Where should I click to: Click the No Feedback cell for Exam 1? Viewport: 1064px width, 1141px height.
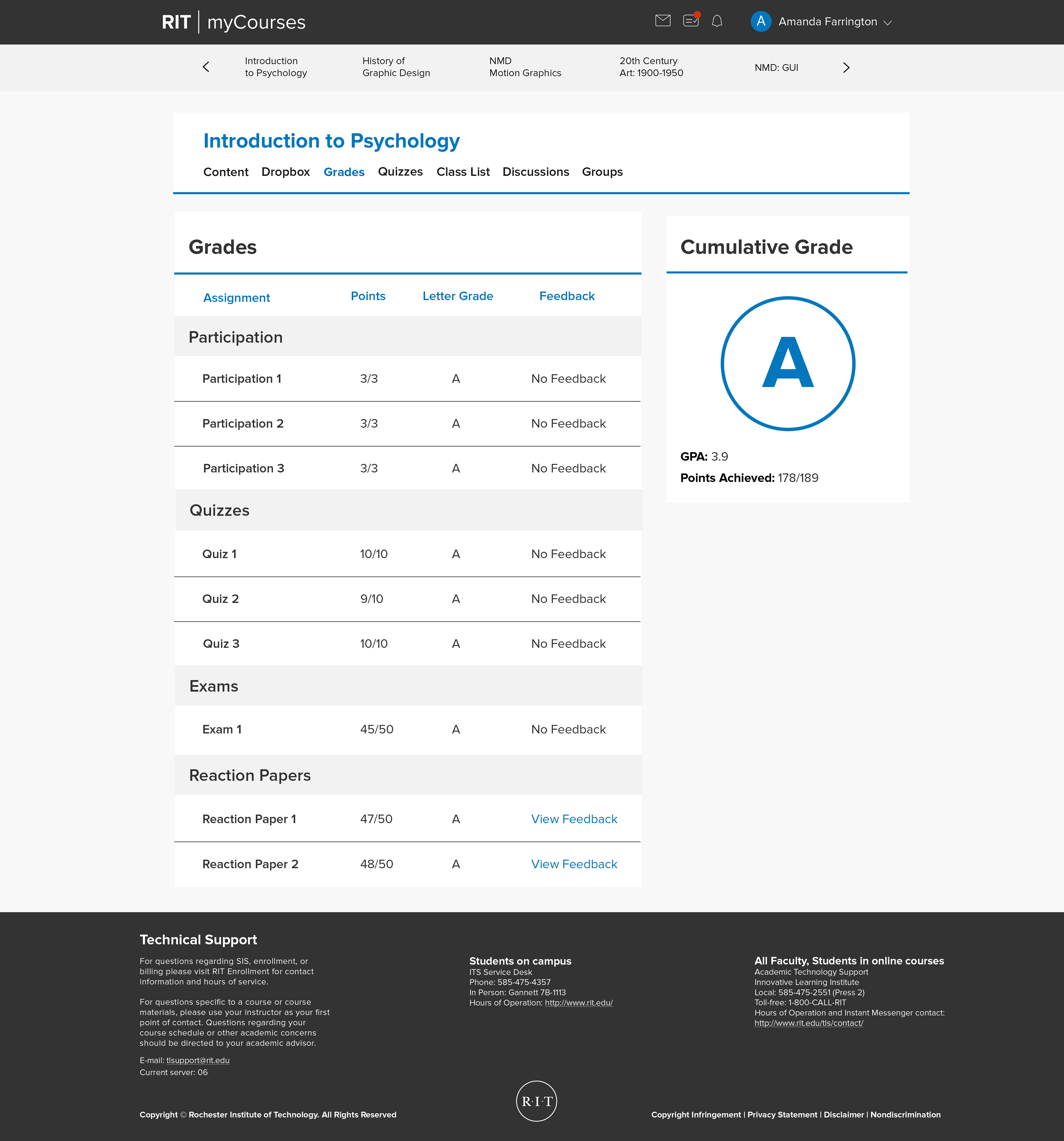tap(568, 730)
